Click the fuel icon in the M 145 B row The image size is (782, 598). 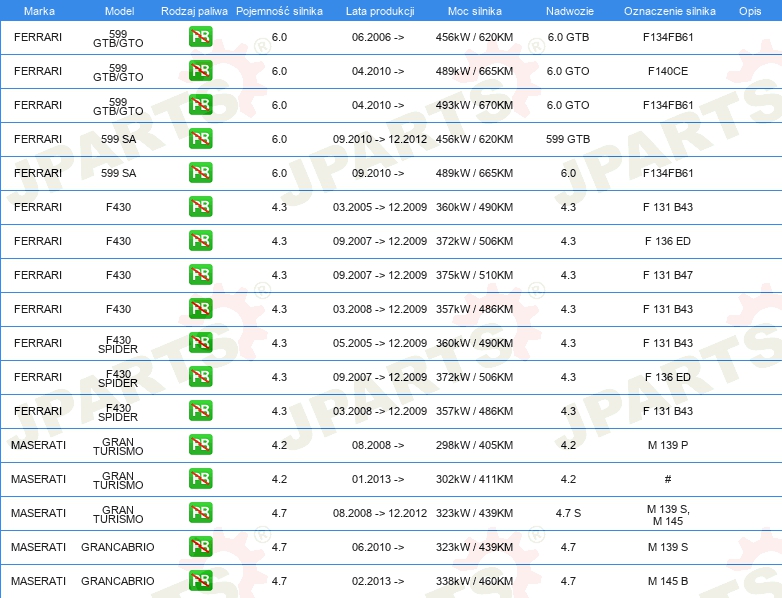(200, 581)
